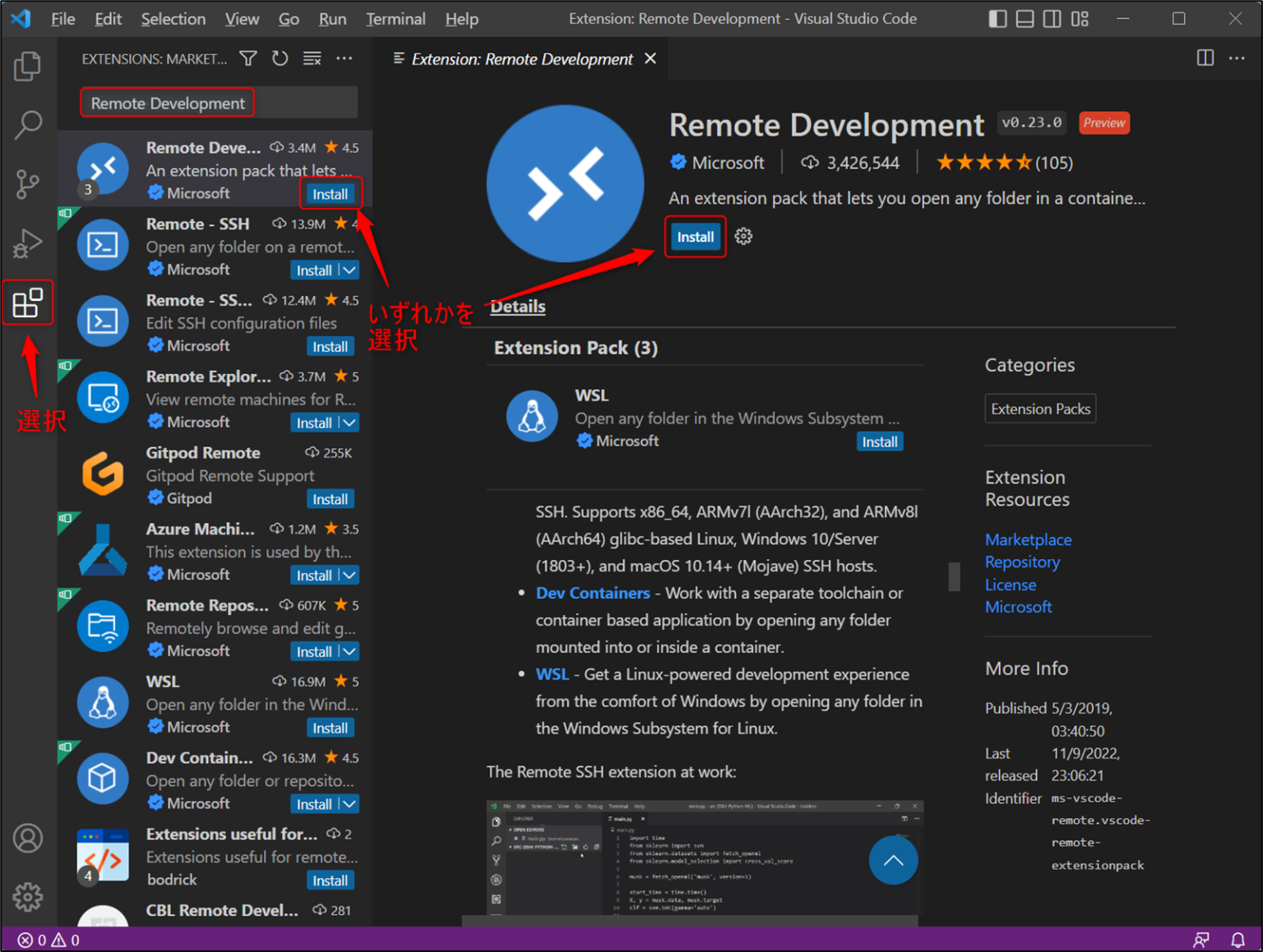Select the Extension: Remote Development tab
This screenshot has width=1263, height=952.
pos(522,58)
